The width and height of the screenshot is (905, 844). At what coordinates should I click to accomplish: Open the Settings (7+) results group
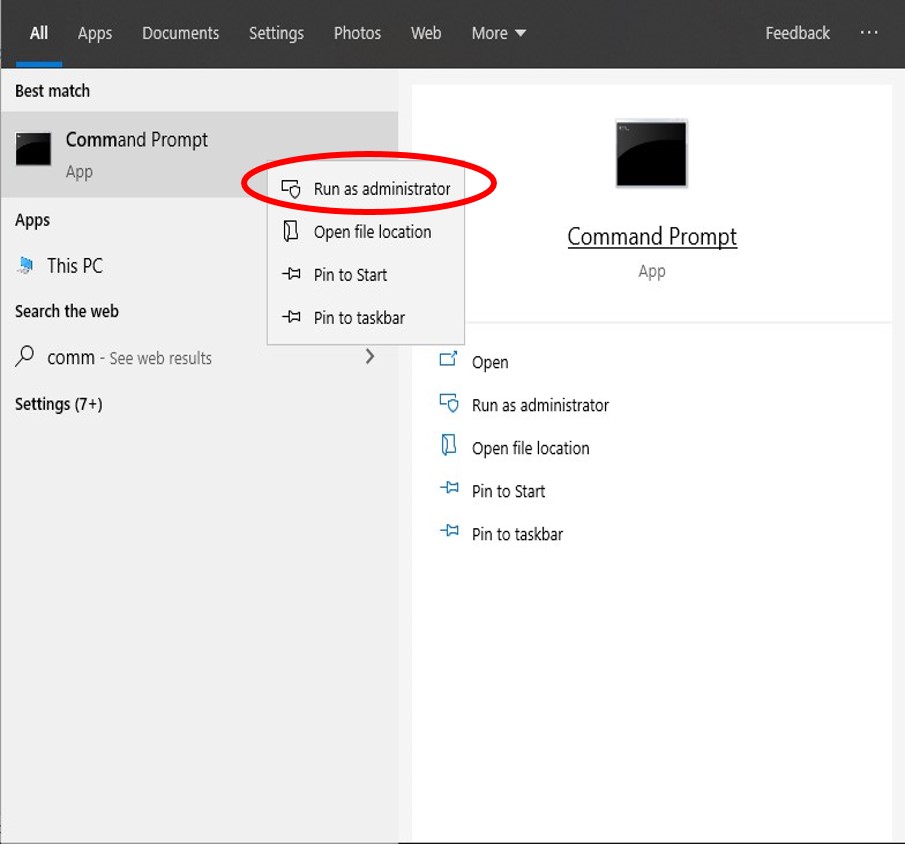click(x=58, y=404)
